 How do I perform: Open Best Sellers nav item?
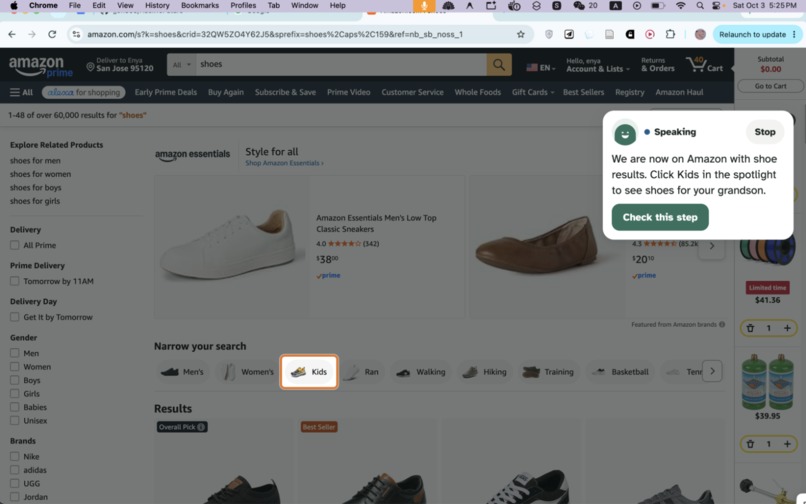point(583,93)
